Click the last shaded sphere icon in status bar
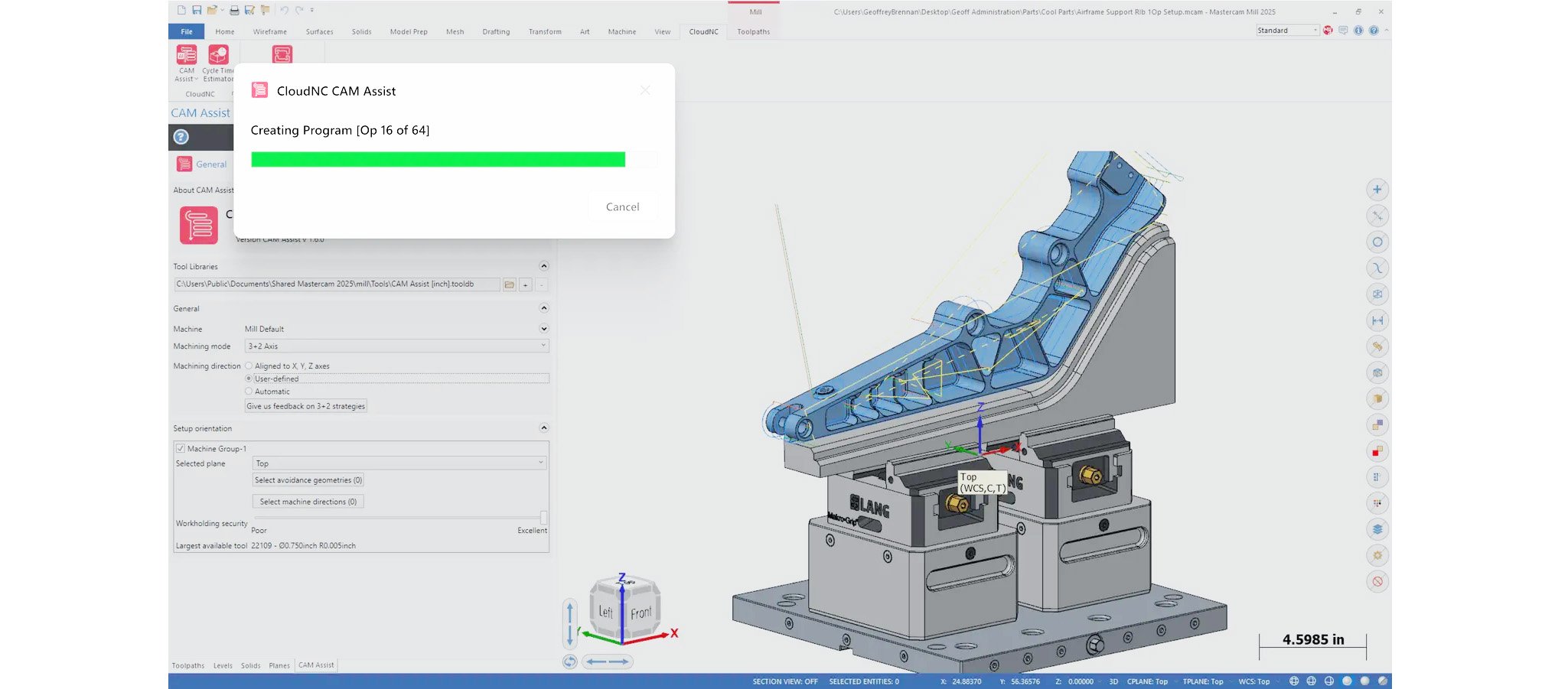The image size is (1568, 689). click(1383, 681)
